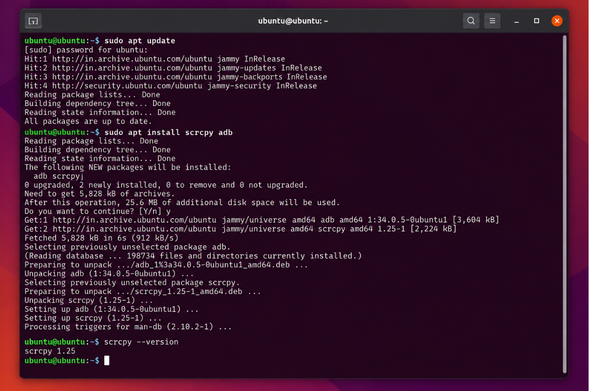Close the terminal window
This screenshot has height=391, width=589.
click(557, 21)
